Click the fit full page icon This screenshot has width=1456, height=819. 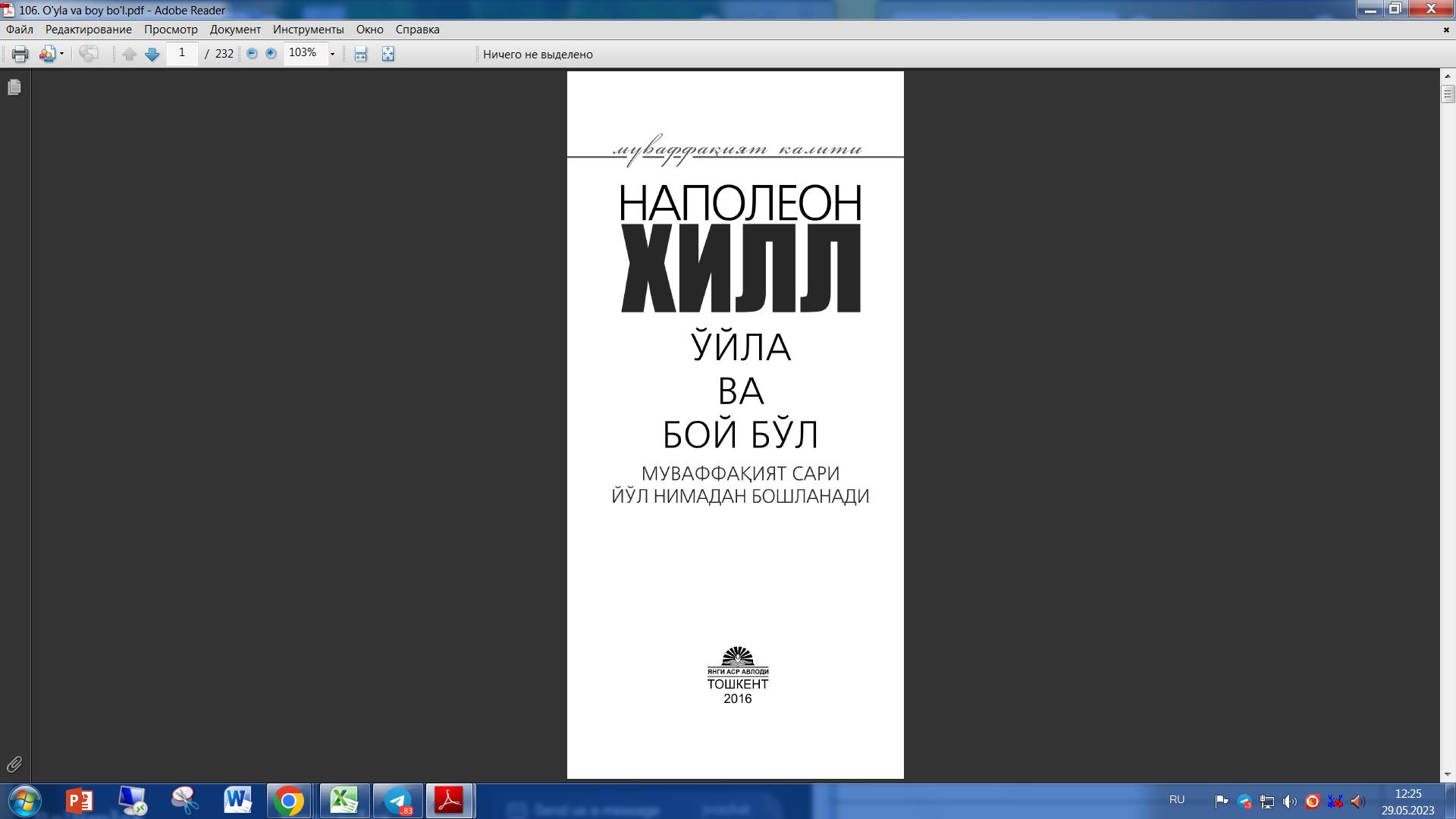tap(388, 54)
